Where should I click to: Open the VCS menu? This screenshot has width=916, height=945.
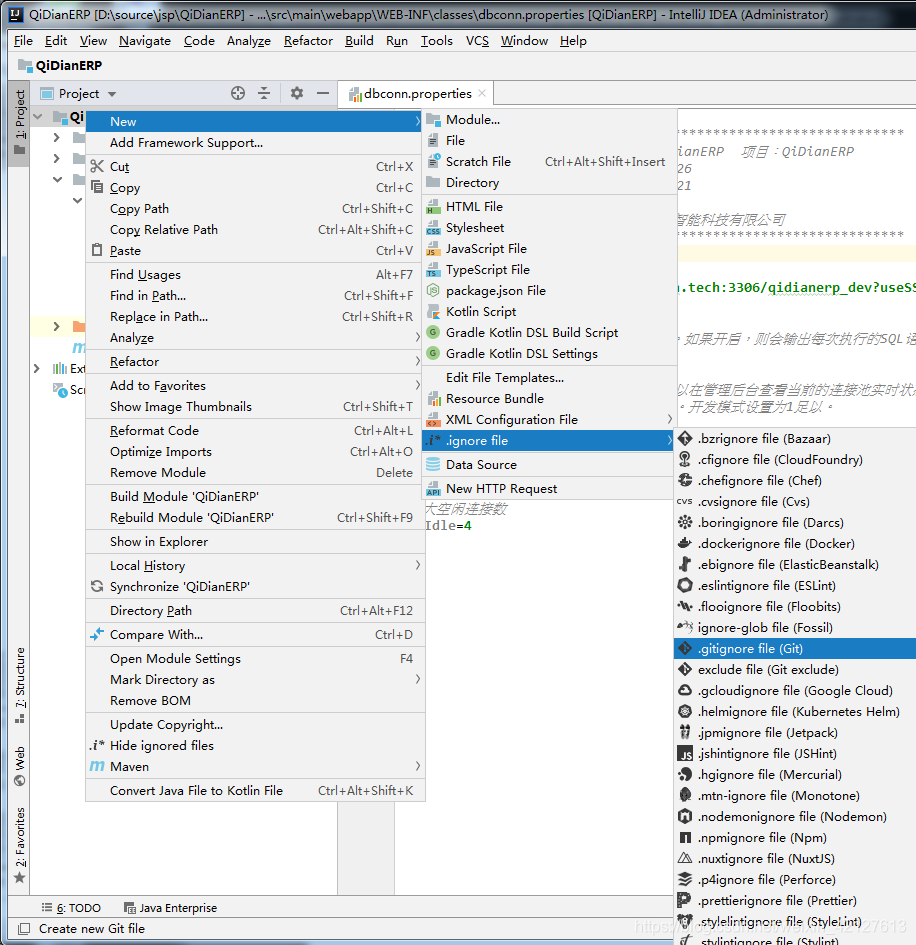pos(477,40)
